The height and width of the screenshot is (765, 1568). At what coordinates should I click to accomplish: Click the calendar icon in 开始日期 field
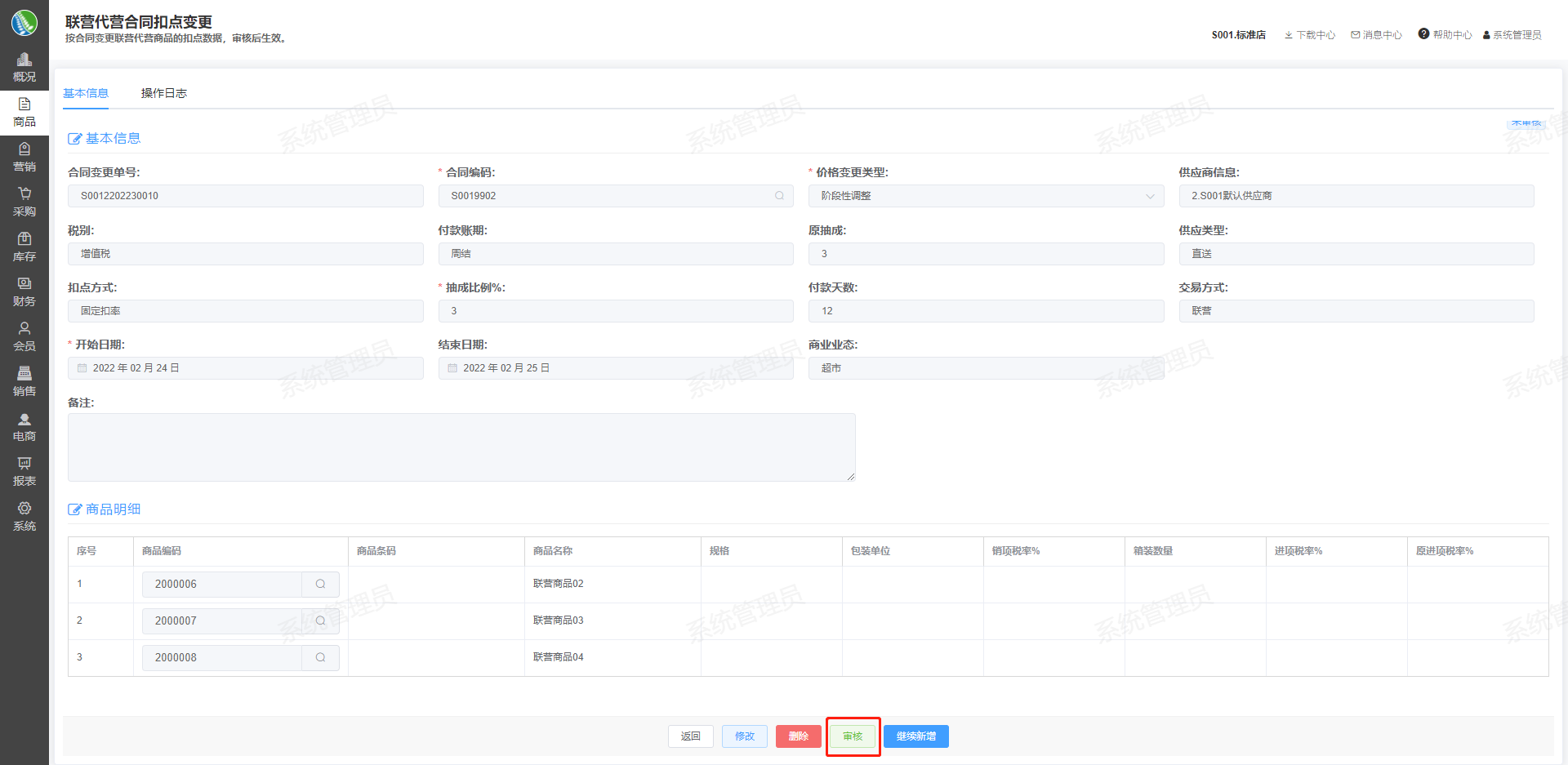pos(82,368)
